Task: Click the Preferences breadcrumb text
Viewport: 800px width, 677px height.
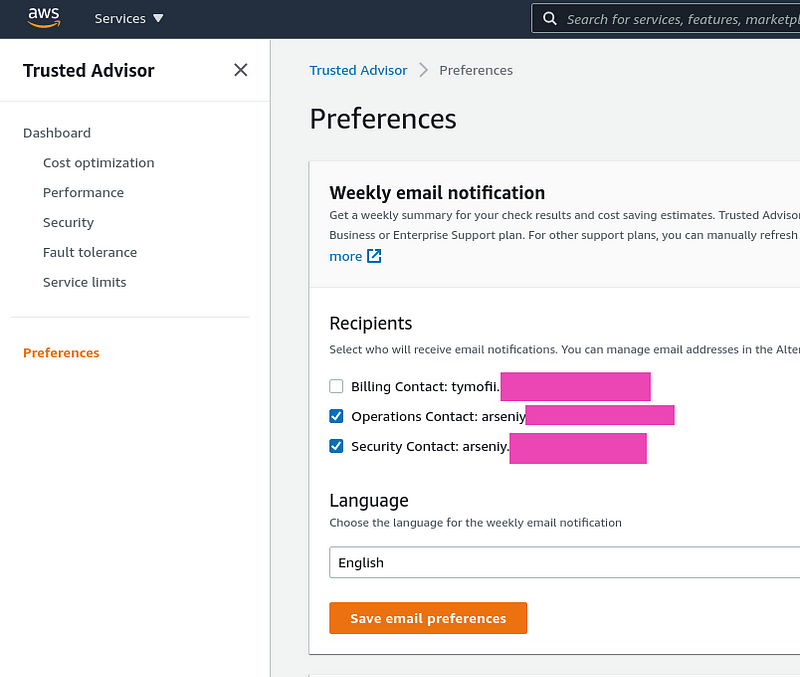Action: (x=476, y=70)
